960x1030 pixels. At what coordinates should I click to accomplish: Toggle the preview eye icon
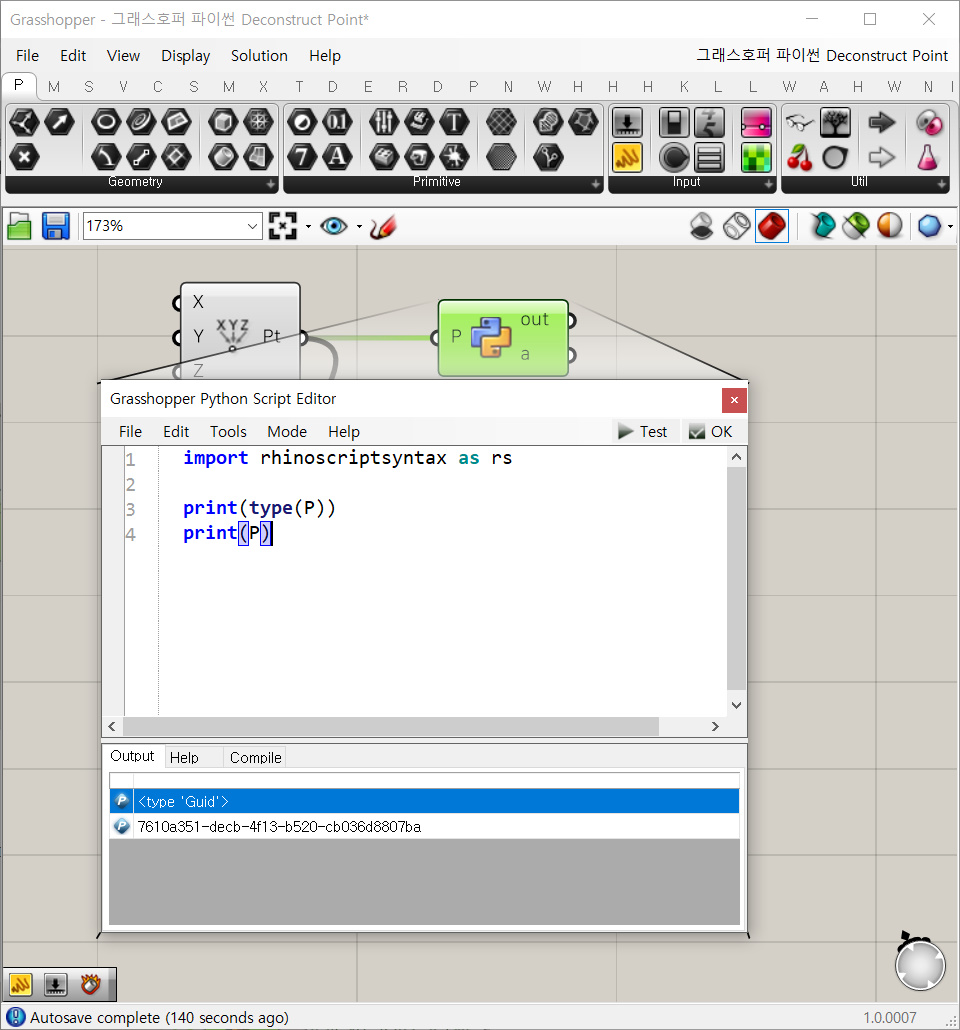pyautogui.click(x=334, y=227)
